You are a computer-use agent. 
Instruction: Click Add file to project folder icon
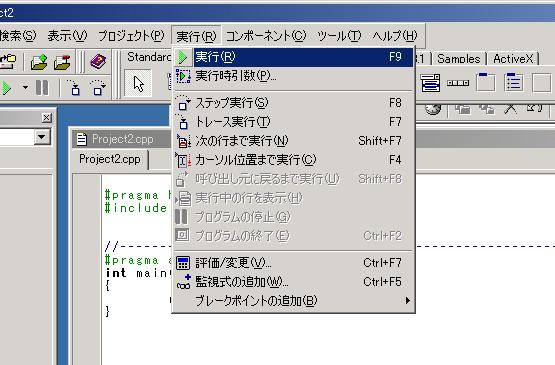coord(39,62)
